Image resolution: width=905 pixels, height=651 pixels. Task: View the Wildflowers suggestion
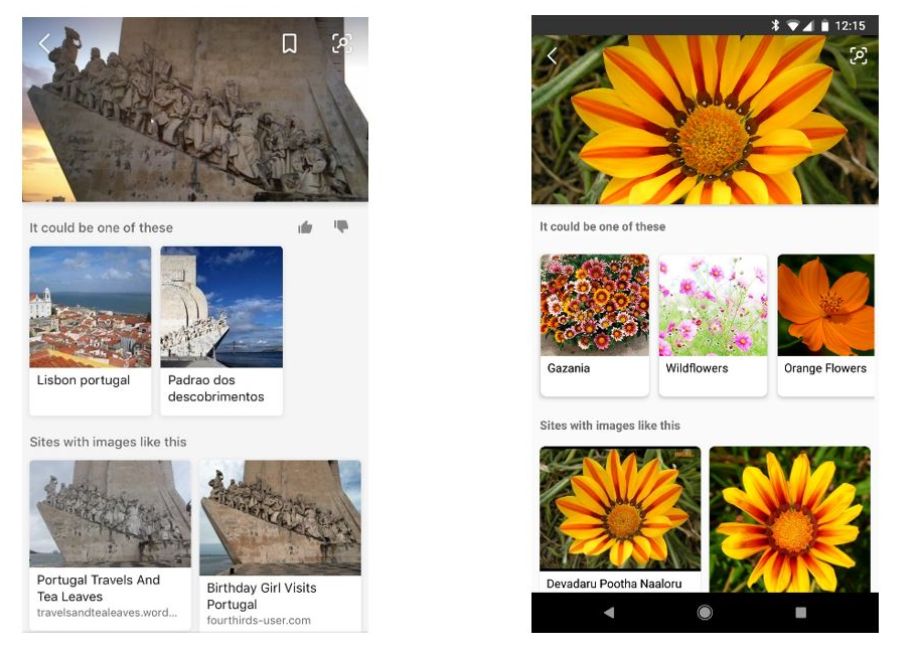pos(712,310)
